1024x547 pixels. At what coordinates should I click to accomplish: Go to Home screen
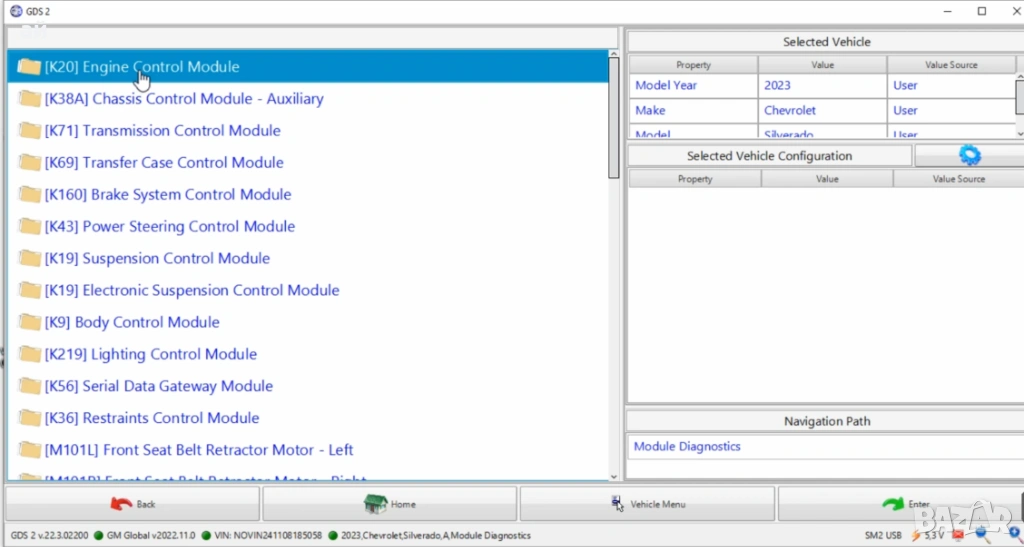pyautogui.click(x=390, y=504)
